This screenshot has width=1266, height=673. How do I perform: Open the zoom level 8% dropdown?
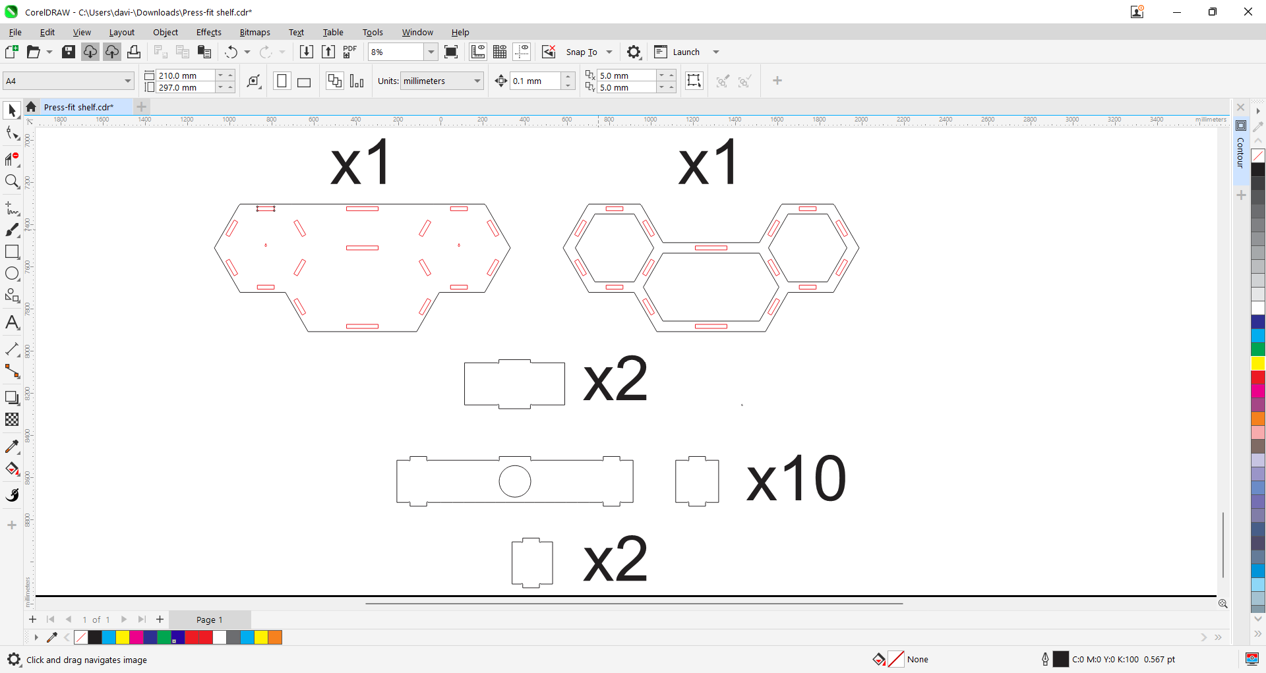click(431, 52)
